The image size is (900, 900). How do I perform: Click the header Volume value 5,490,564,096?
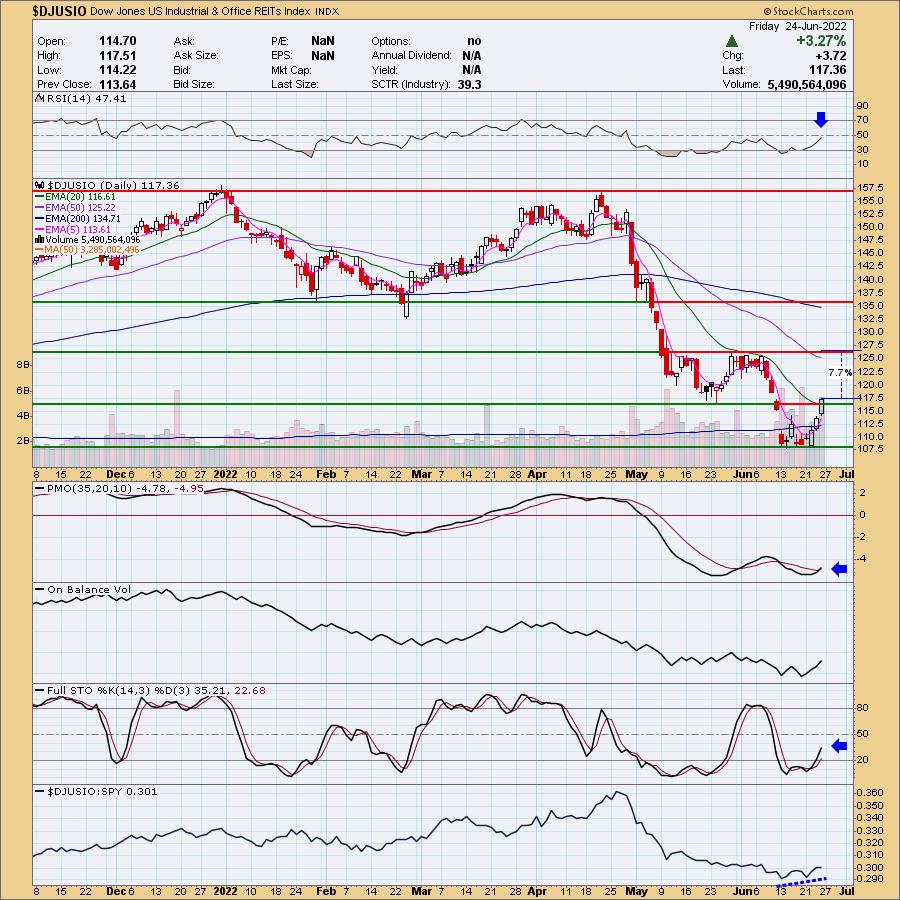(806, 84)
